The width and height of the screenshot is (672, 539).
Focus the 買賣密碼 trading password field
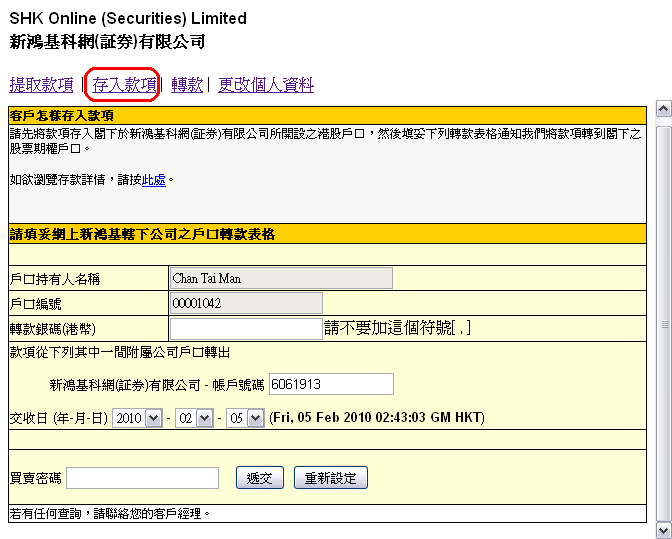point(142,478)
